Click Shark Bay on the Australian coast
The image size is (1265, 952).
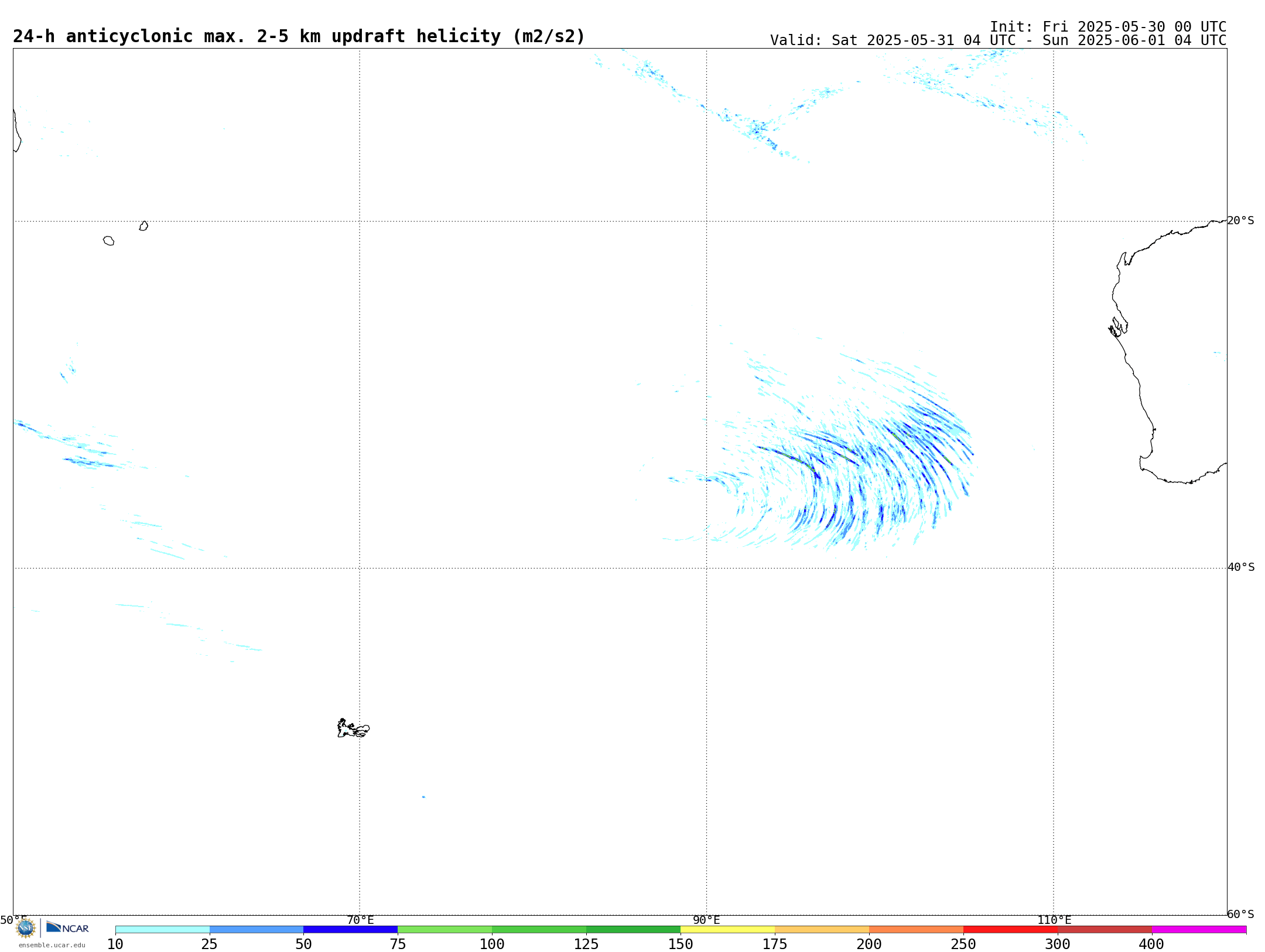point(1118,327)
